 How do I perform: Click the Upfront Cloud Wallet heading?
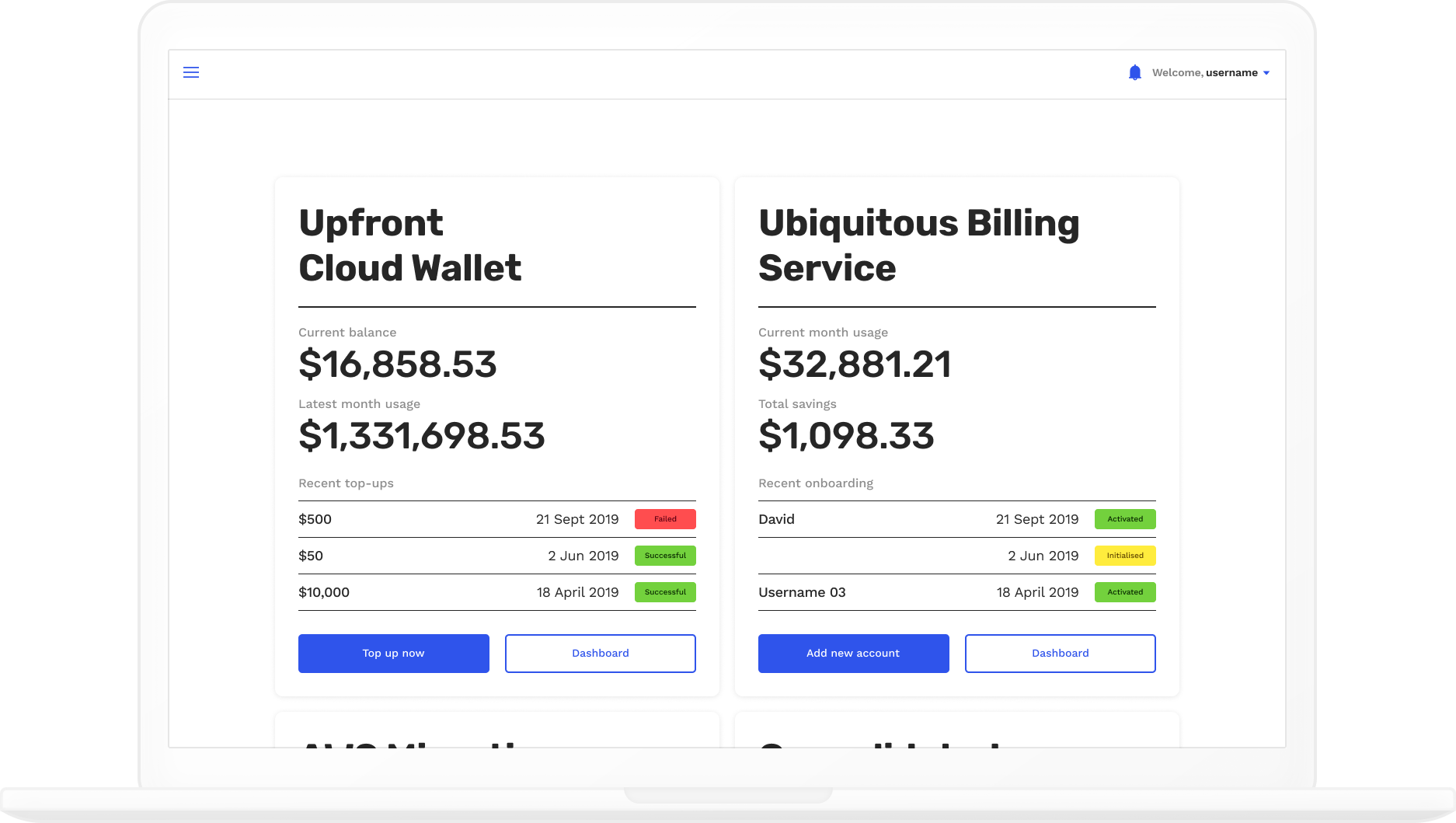pos(409,246)
